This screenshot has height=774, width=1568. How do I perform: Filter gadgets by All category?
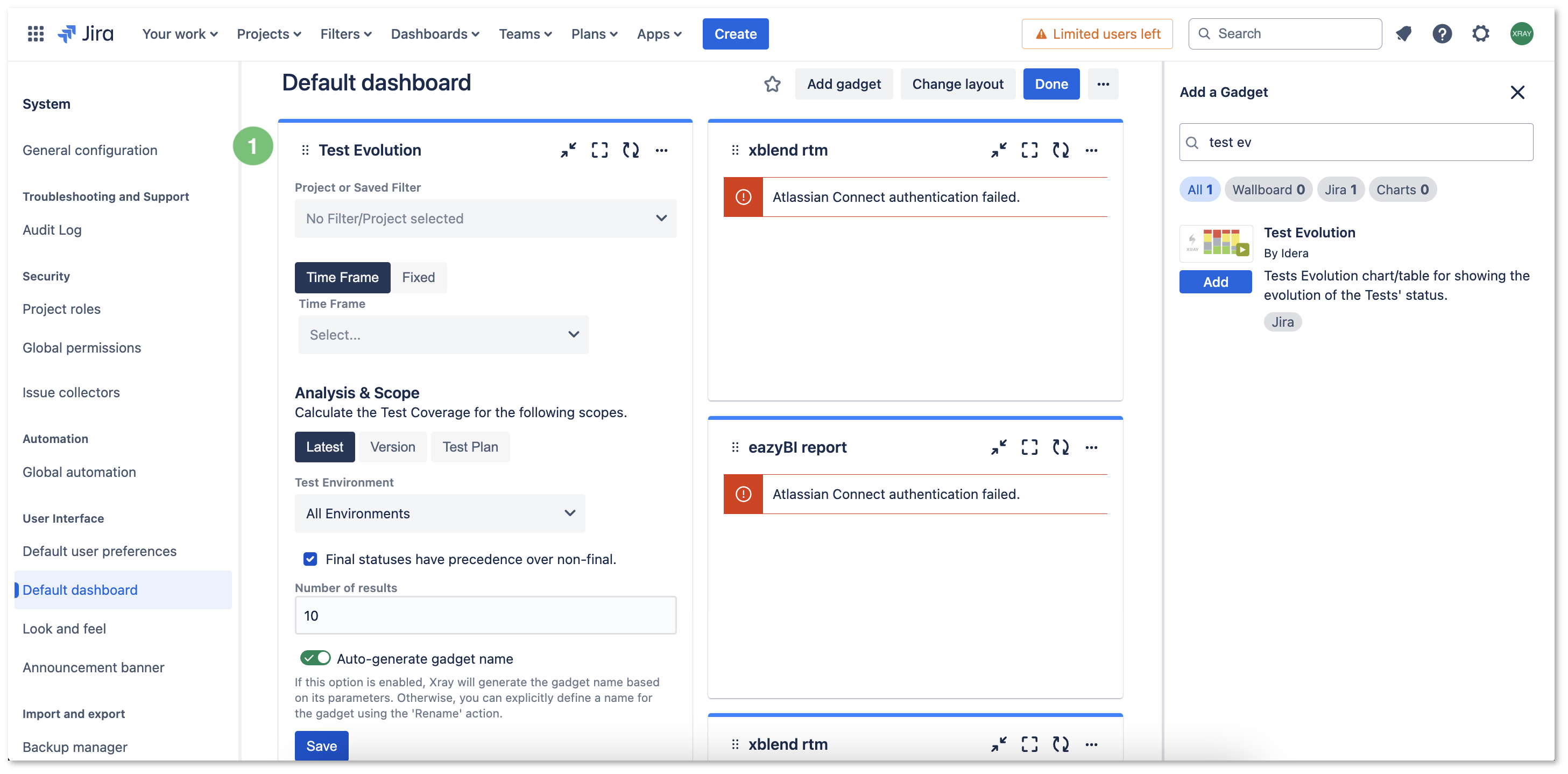pyautogui.click(x=1200, y=190)
